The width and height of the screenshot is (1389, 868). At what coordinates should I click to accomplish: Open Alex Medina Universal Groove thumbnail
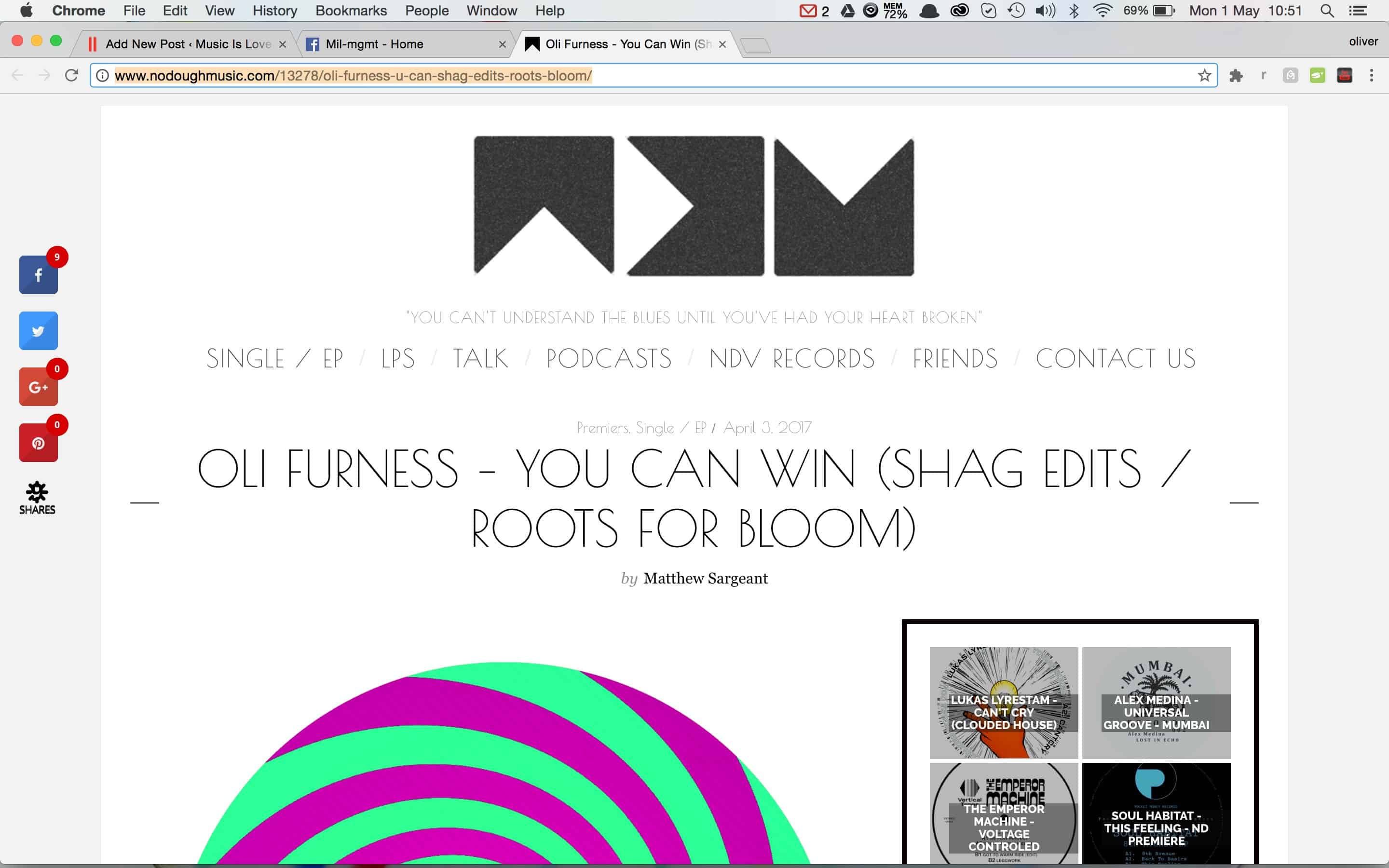click(x=1156, y=703)
